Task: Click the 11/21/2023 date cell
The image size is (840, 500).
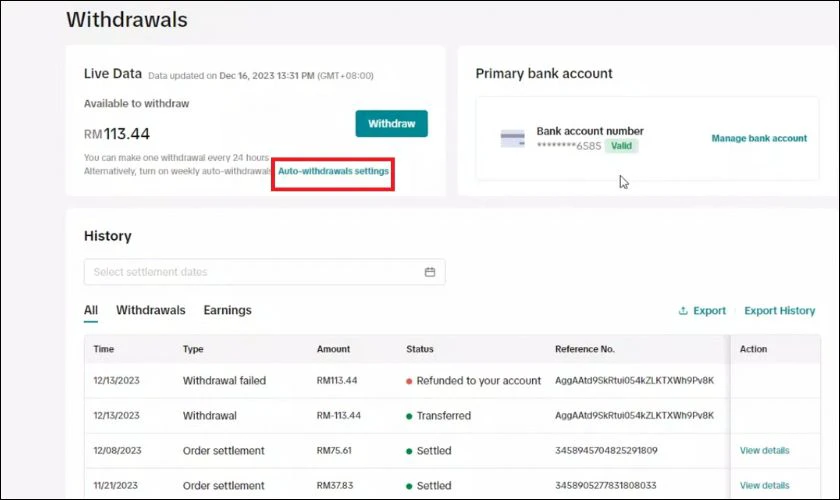Action: tap(116, 486)
